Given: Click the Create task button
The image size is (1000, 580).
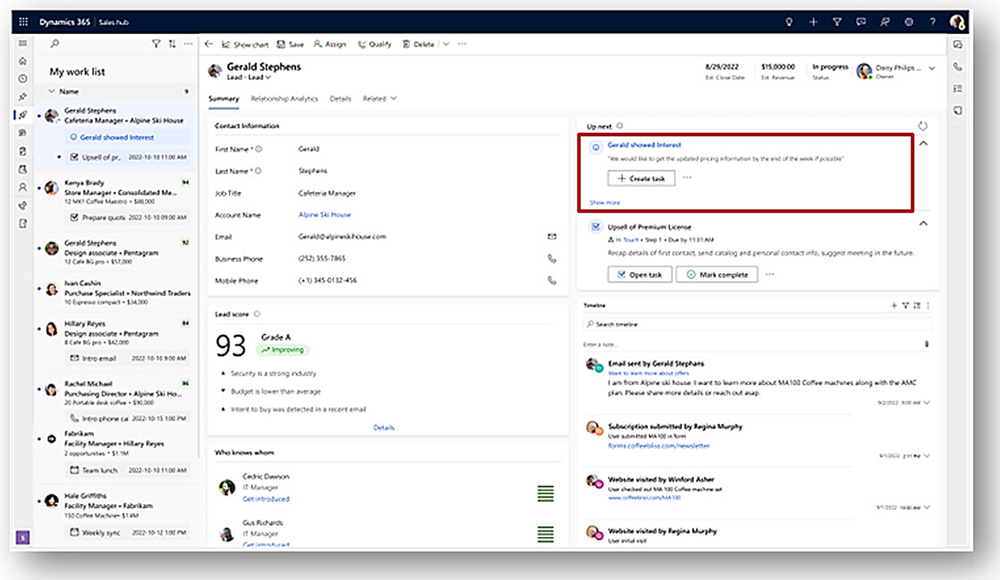Looking at the screenshot, I should 641,178.
